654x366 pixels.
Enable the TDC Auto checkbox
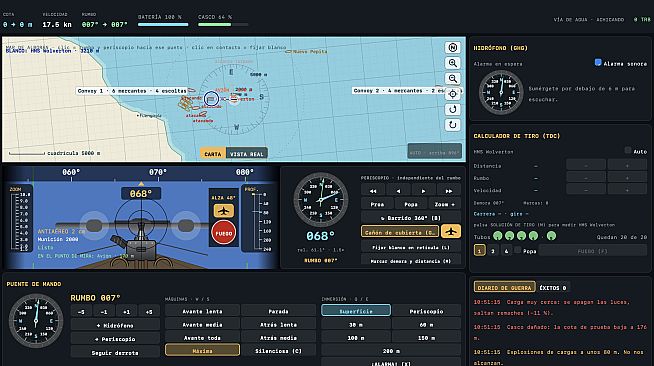click(628, 150)
